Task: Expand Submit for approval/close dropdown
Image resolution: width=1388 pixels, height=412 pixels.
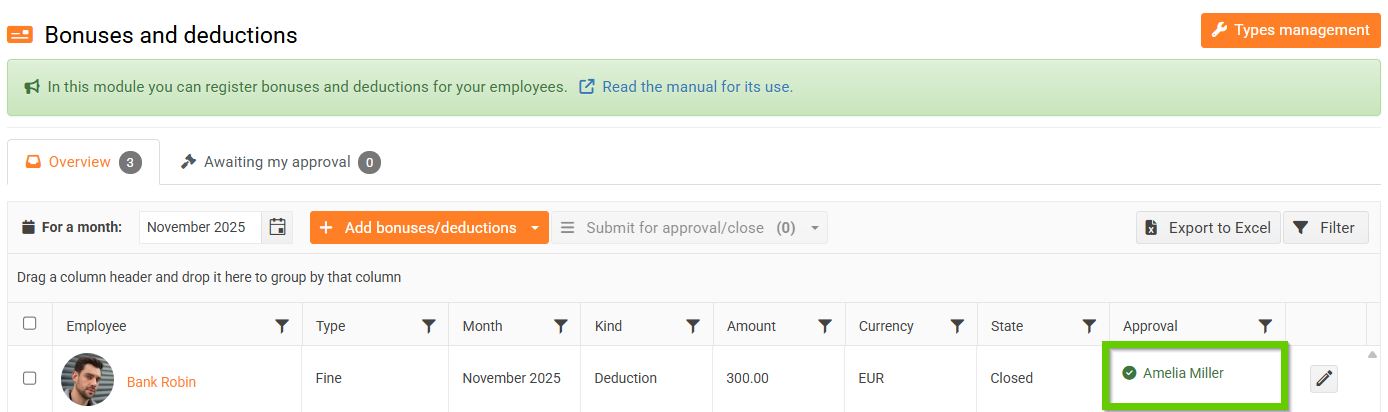Action: (815, 228)
